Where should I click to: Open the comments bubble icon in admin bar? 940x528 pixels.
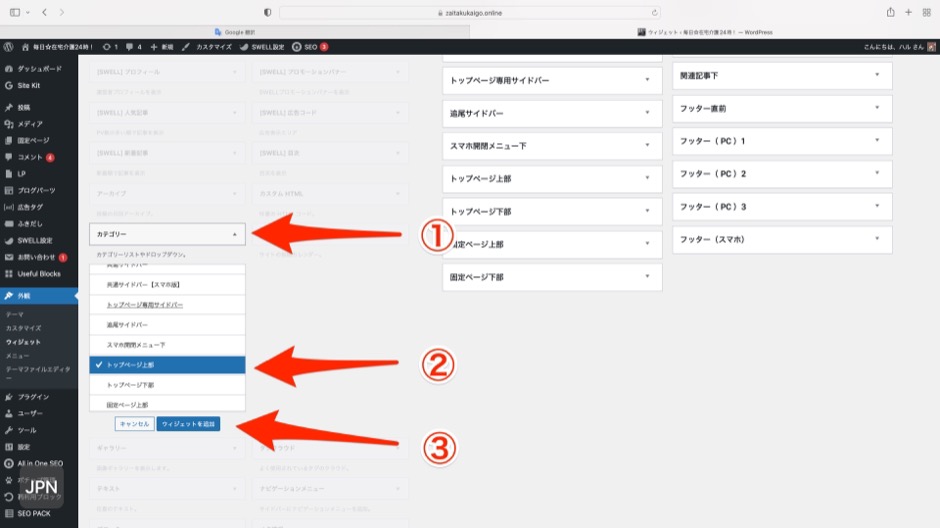tap(129, 47)
